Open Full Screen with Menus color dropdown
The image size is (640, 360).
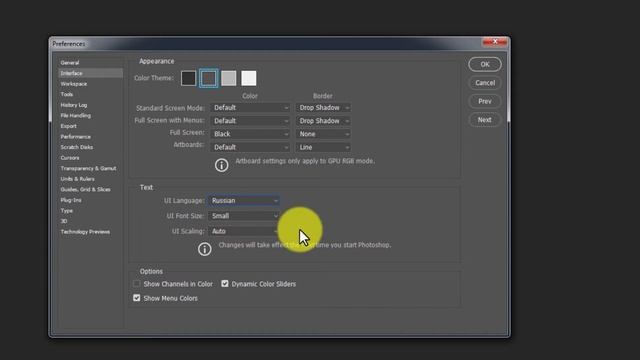[x=250, y=121]
